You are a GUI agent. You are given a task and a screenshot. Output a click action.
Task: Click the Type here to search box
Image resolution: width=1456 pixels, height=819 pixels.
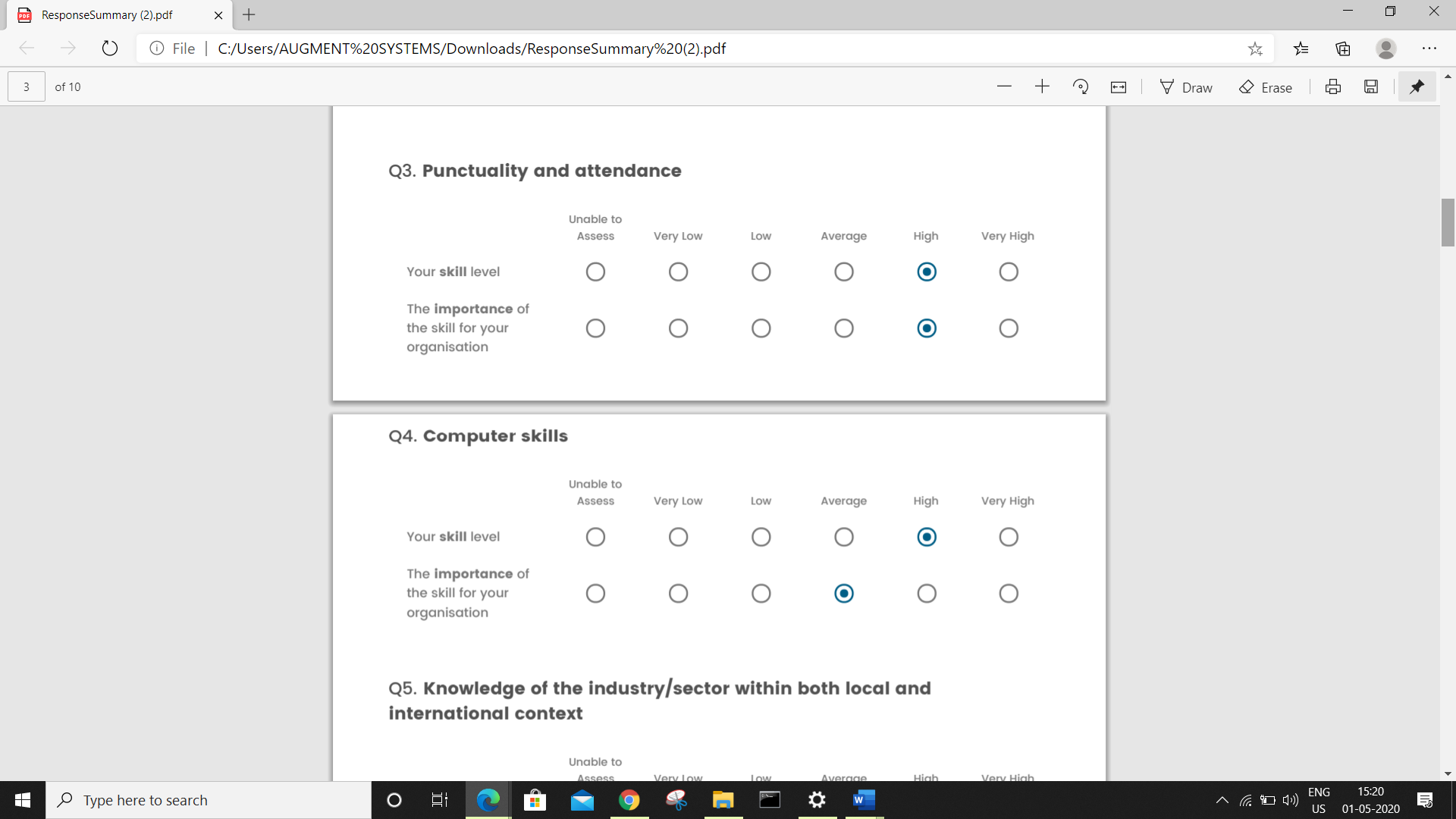pyautogui.click(x=209, y=800)
